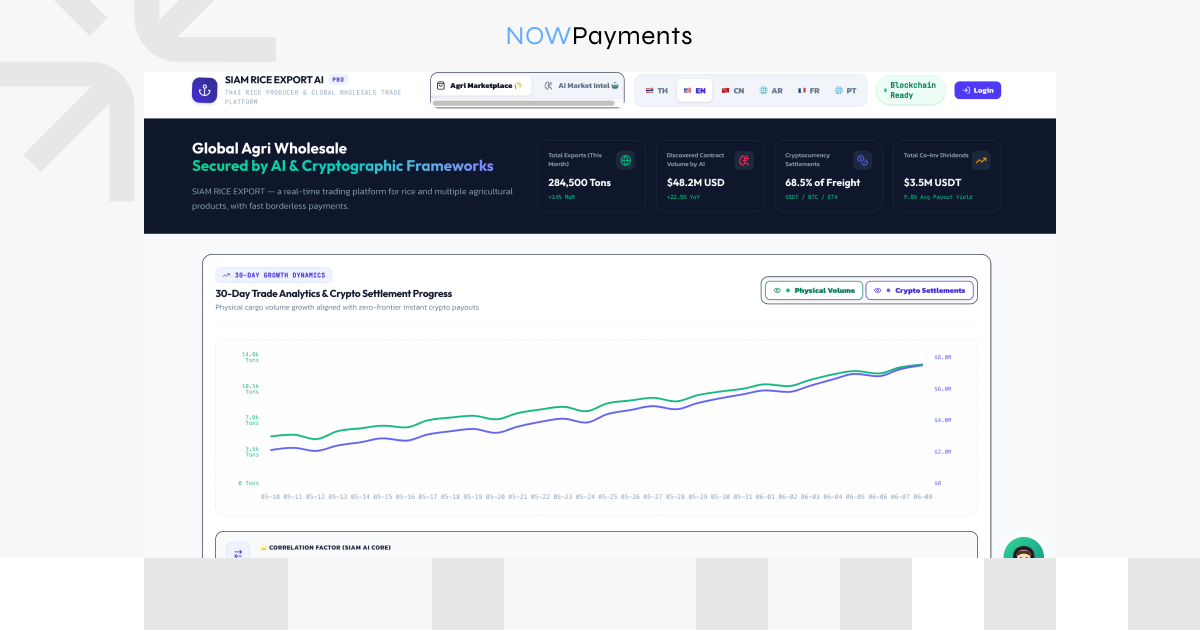Image resolution: width=1200 pixels, height=630 pixels.
Task: Click the Login button
Action: click(977, 90)
